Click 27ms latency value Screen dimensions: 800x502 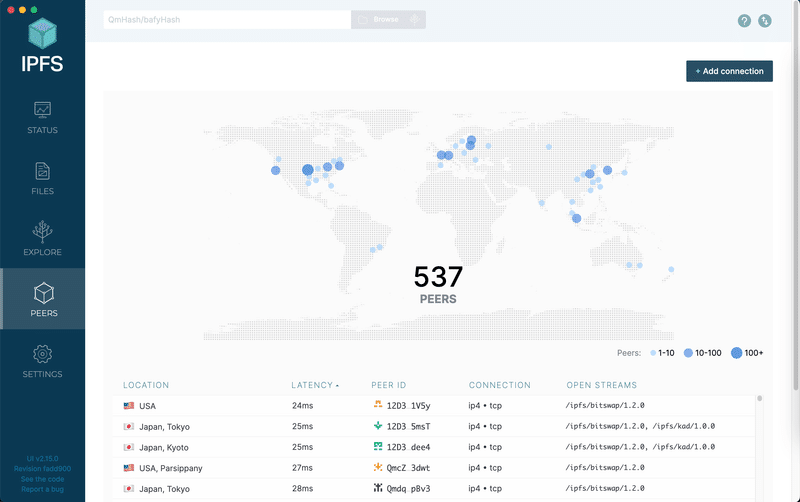pos(303,467)
